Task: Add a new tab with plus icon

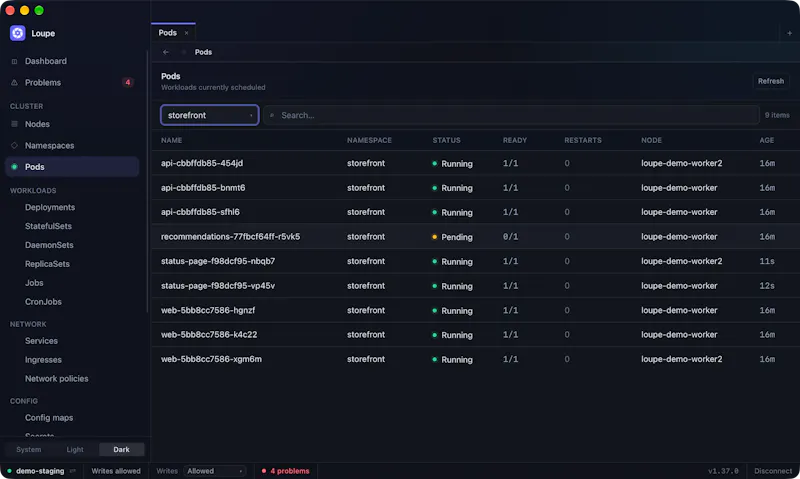Action: point(789,33)
